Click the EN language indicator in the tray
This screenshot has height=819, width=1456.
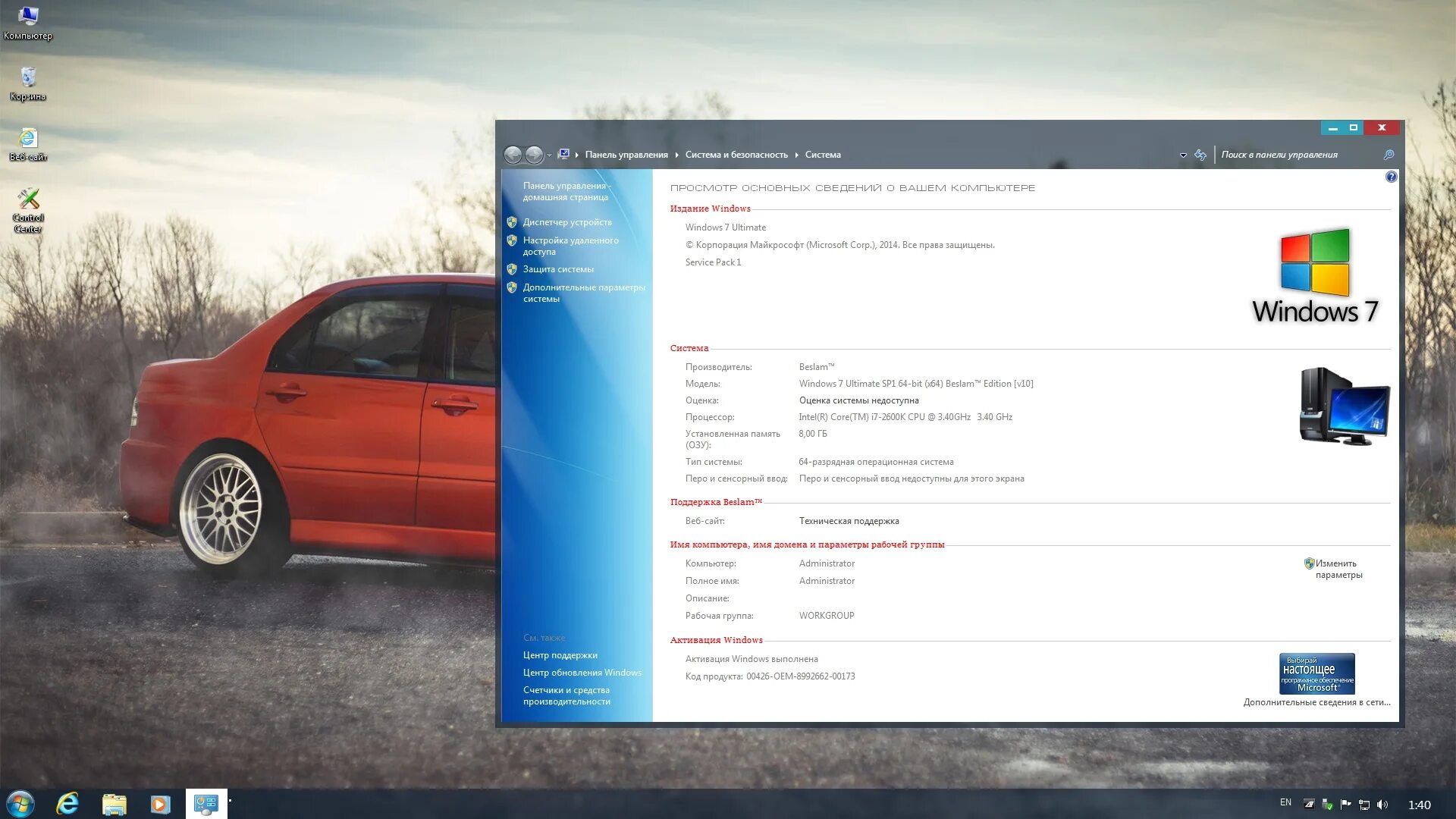(x=1285, y=802)
